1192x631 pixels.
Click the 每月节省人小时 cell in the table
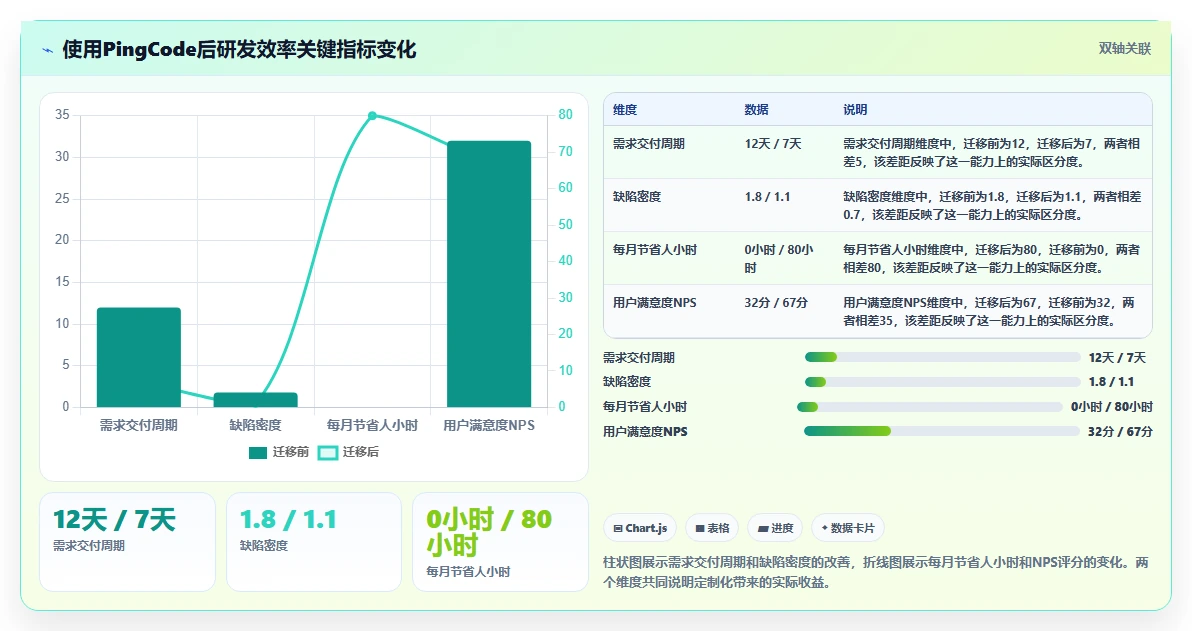(x=655, y=250)
